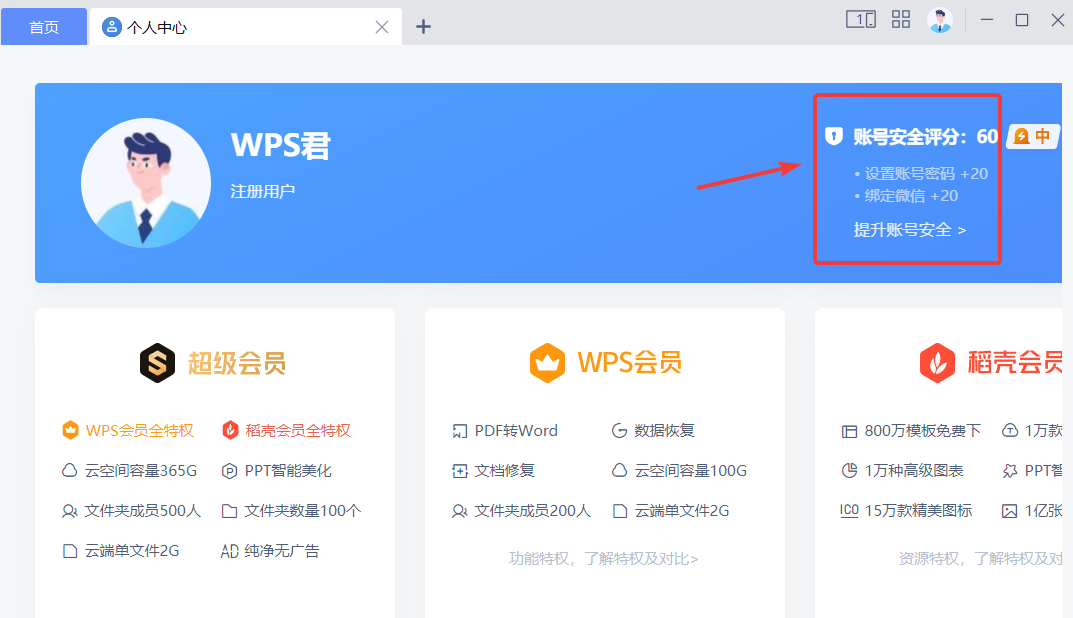Click the 纯净无广告 text

(x=282, y=551)
